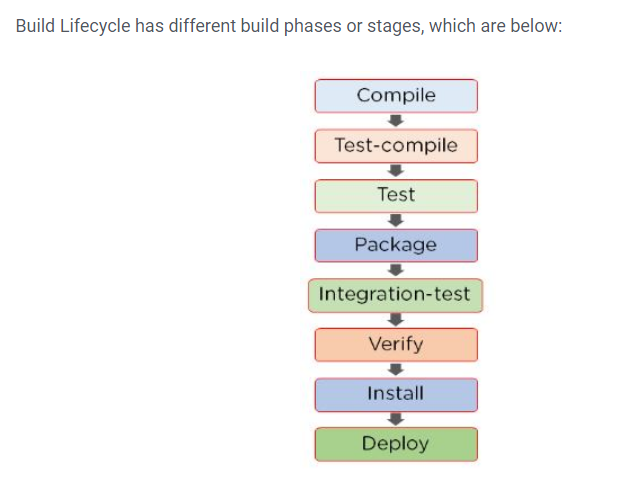The width and height of the screenshot is (639, 482).
Task: Click the arrow between Verify and Install
Action: coord(396,369)
